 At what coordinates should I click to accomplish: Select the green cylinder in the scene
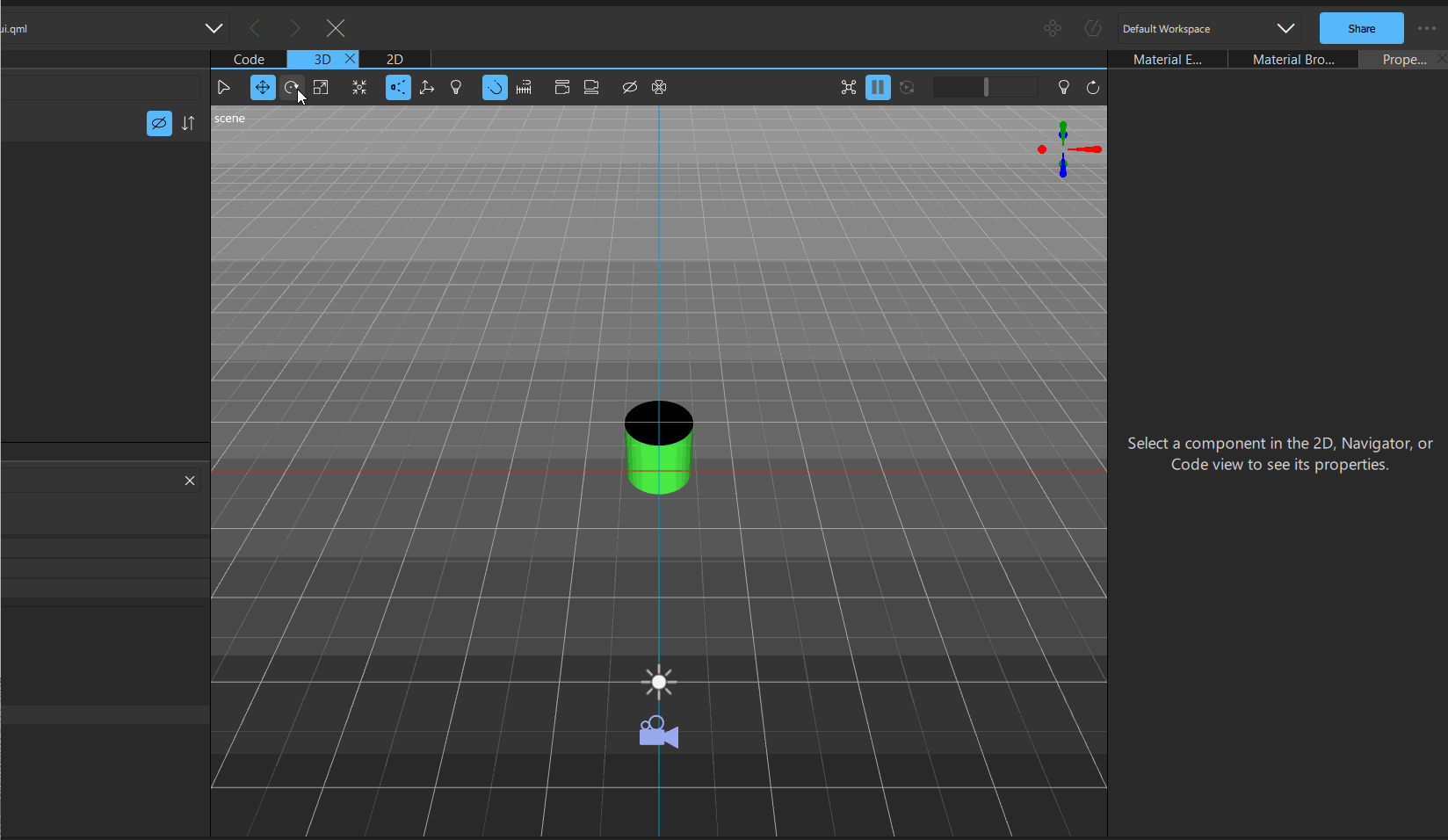(659, 447)
